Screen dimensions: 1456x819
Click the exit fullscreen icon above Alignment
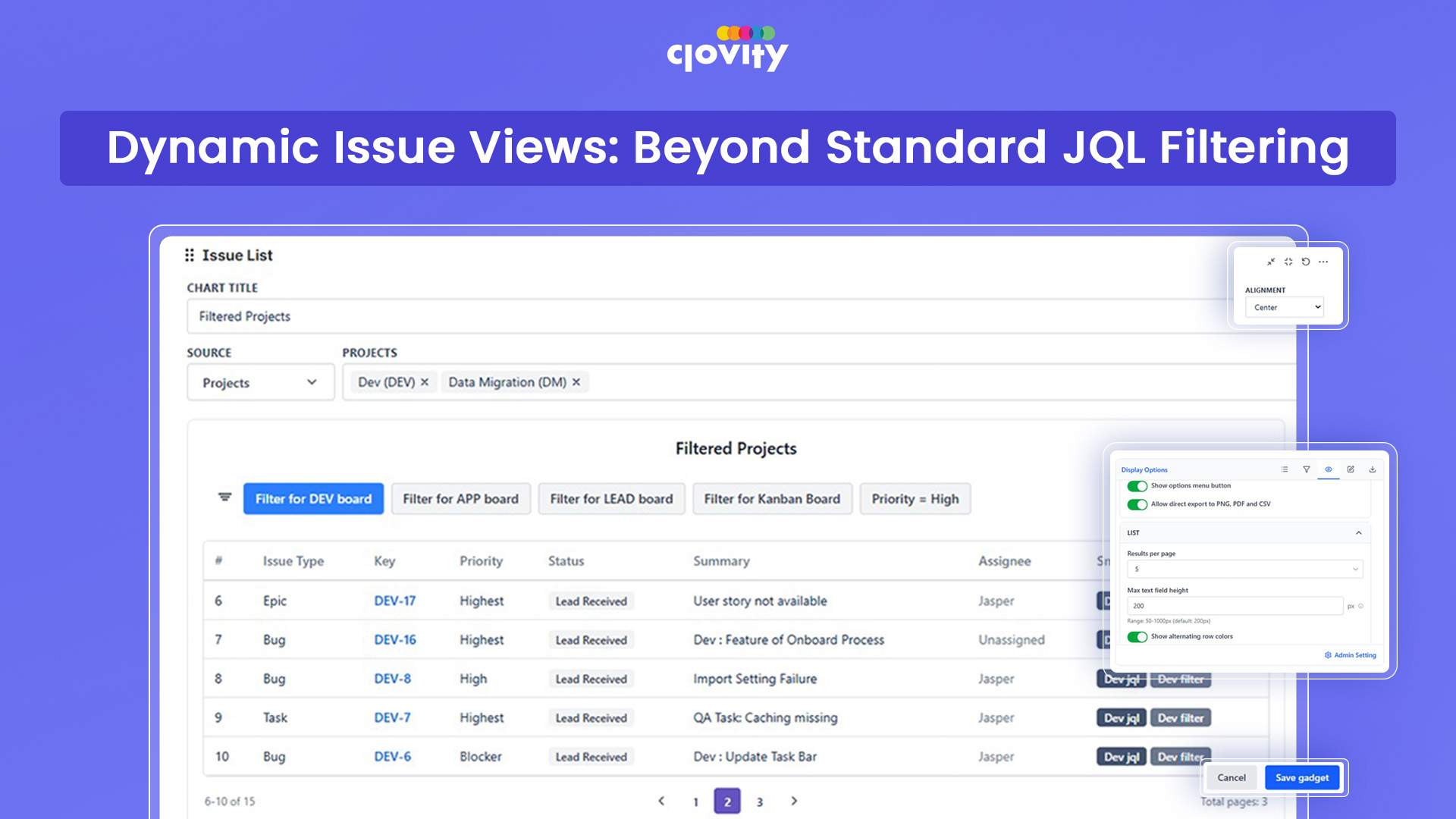coord(1288,262)
